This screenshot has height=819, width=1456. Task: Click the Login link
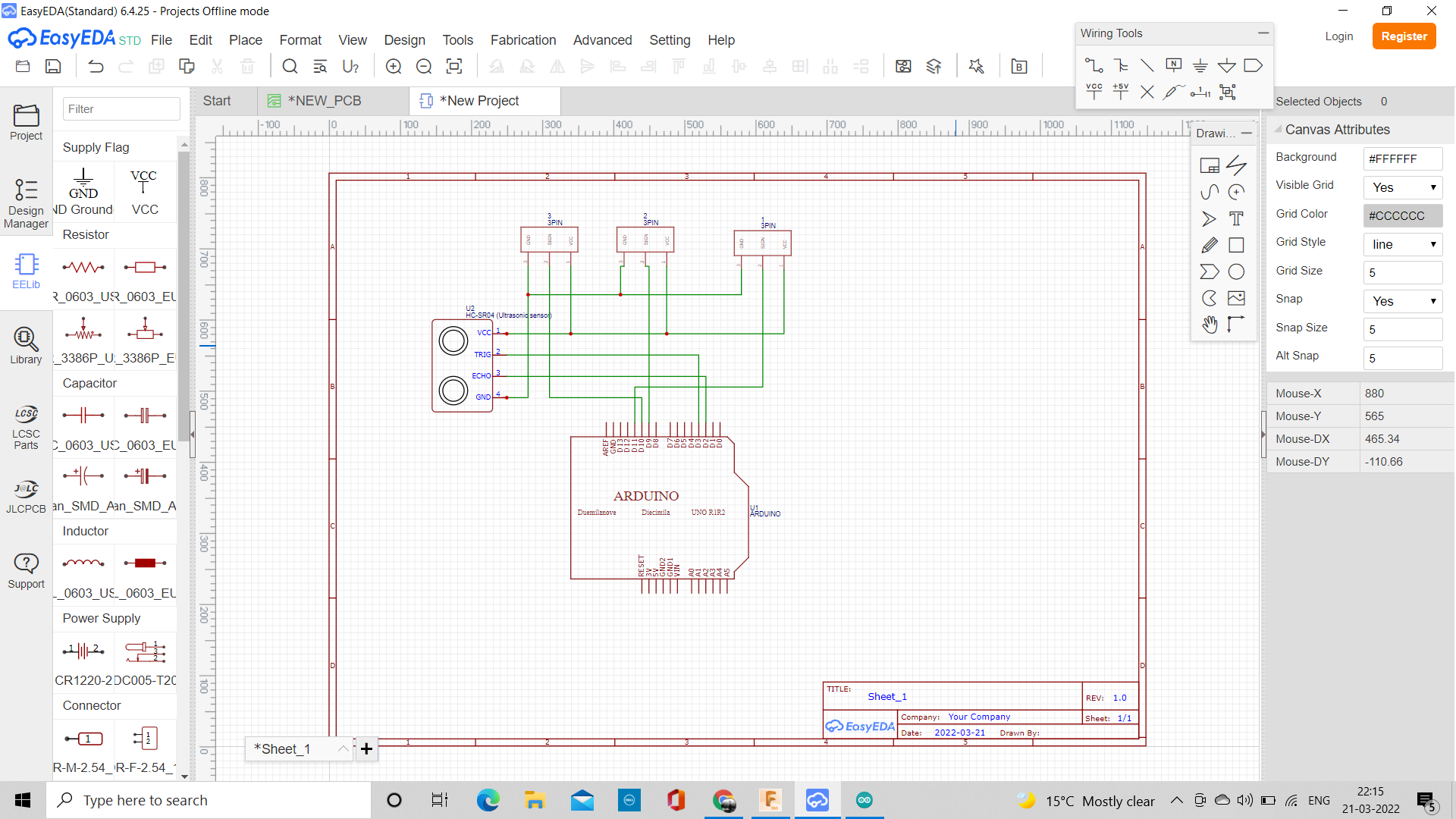1338,36
